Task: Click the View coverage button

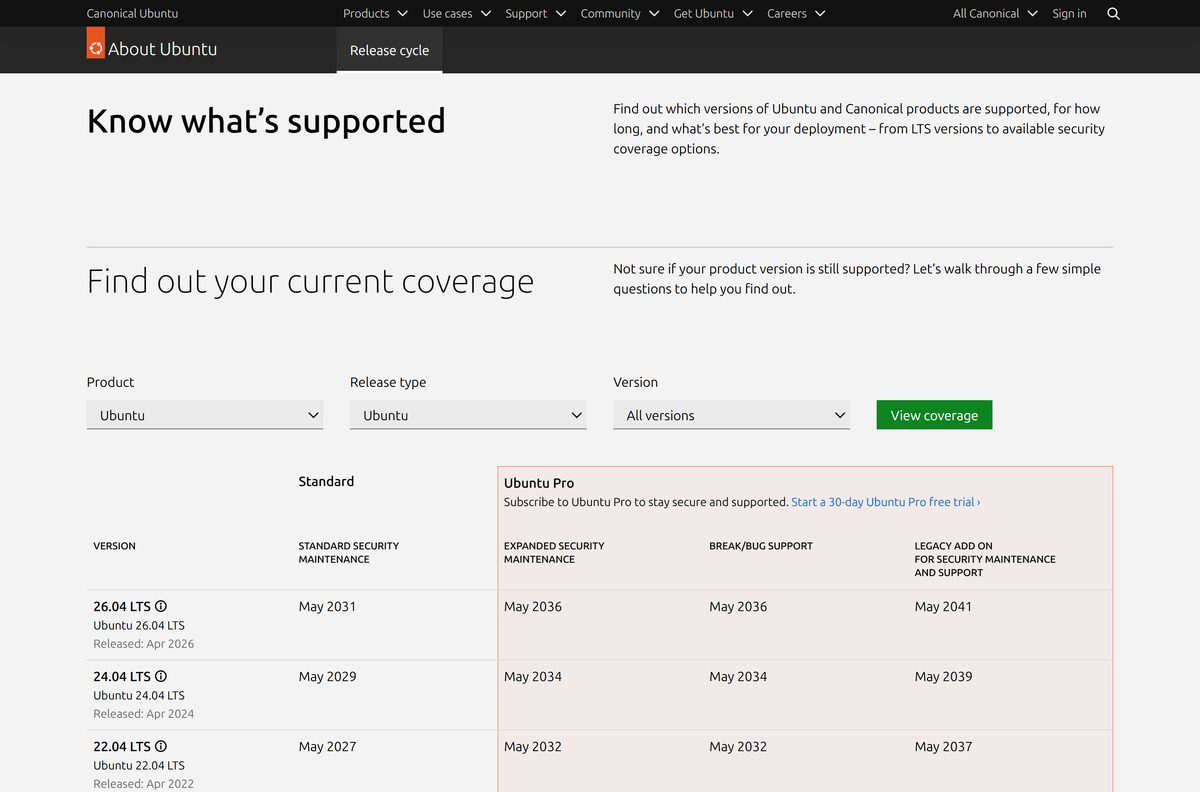Action: point(934,415)
